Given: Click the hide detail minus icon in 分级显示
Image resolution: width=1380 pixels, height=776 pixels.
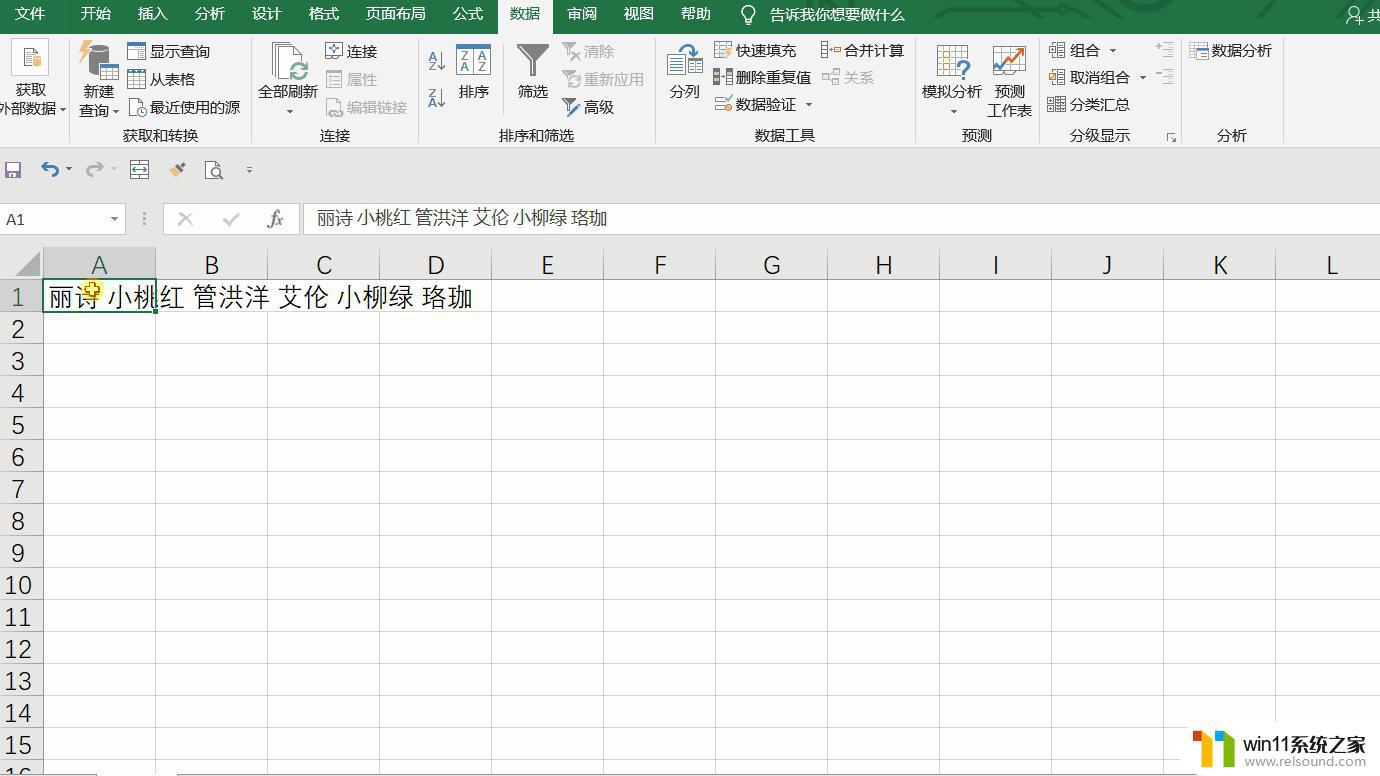Looking at the screenshot, I should (1164, 75).
